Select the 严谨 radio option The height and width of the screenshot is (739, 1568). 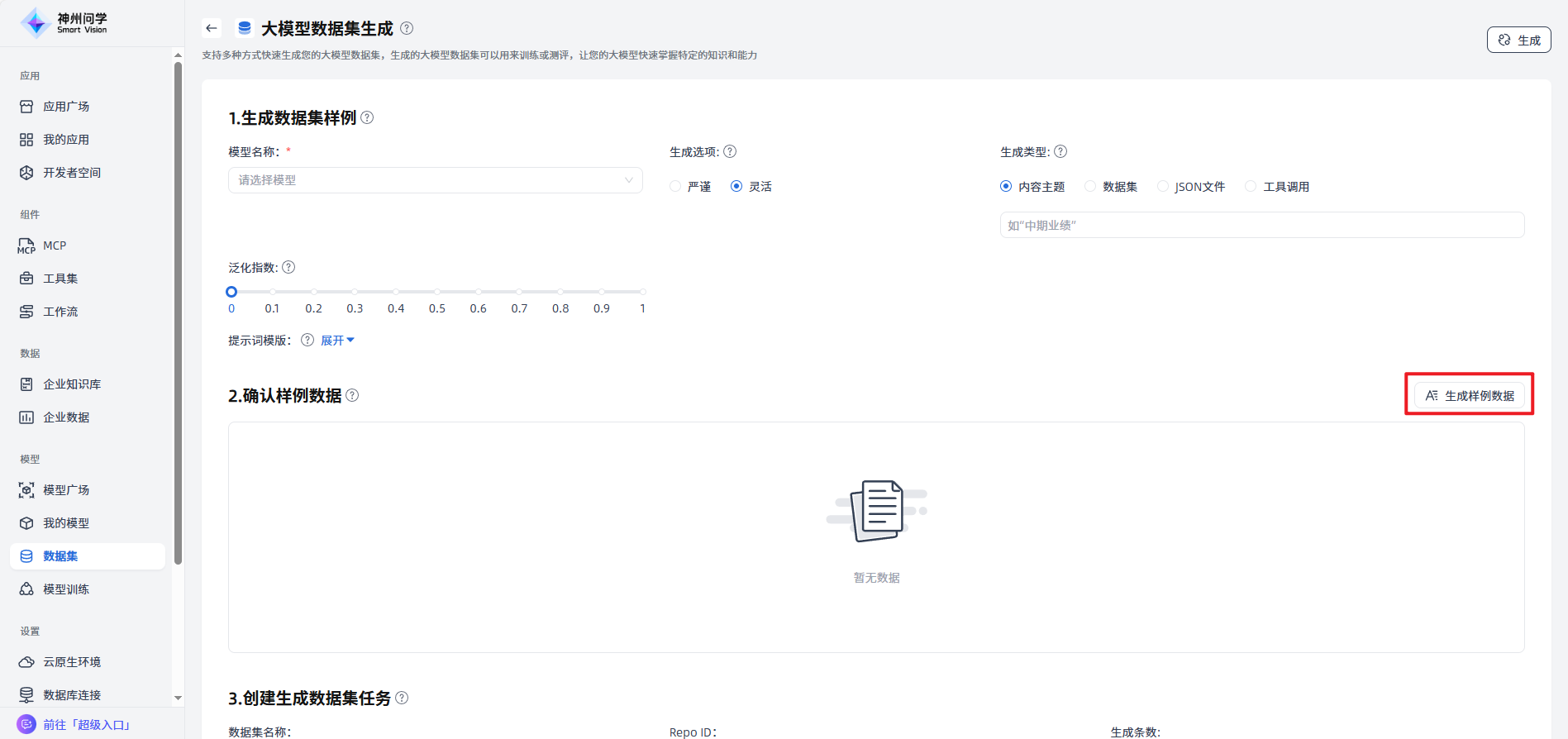[x=675, y=187]
